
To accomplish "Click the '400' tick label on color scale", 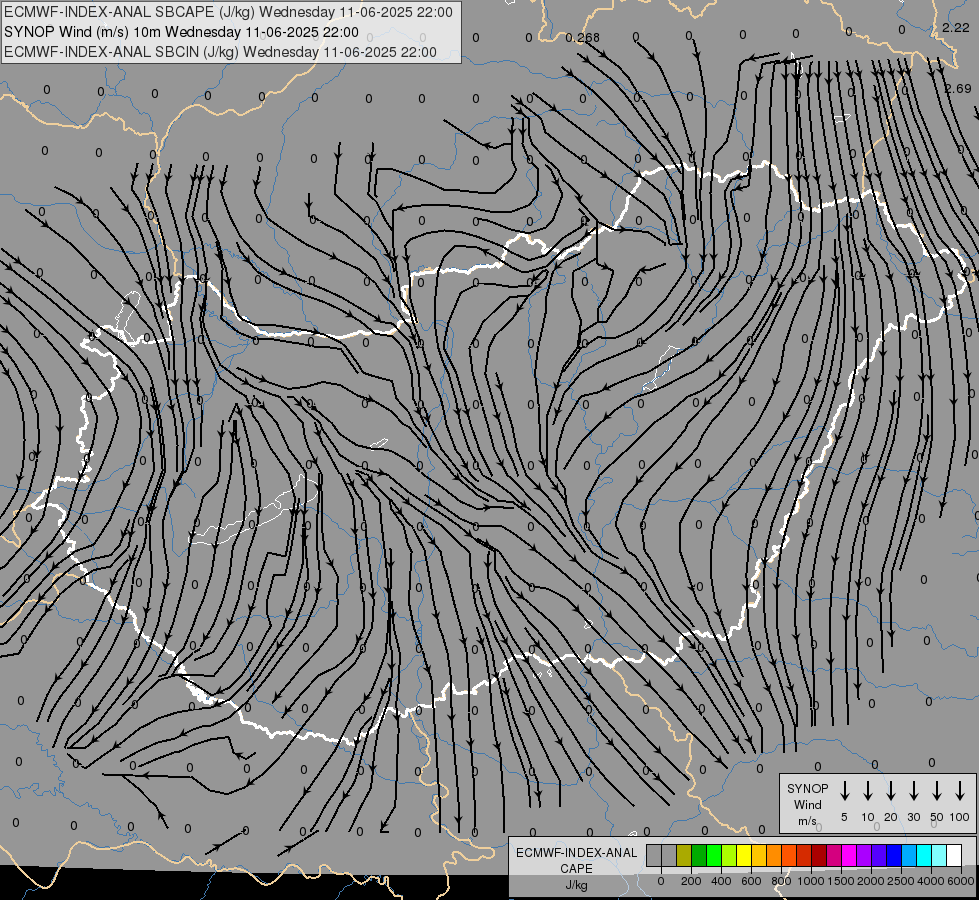I will (721, 881).
